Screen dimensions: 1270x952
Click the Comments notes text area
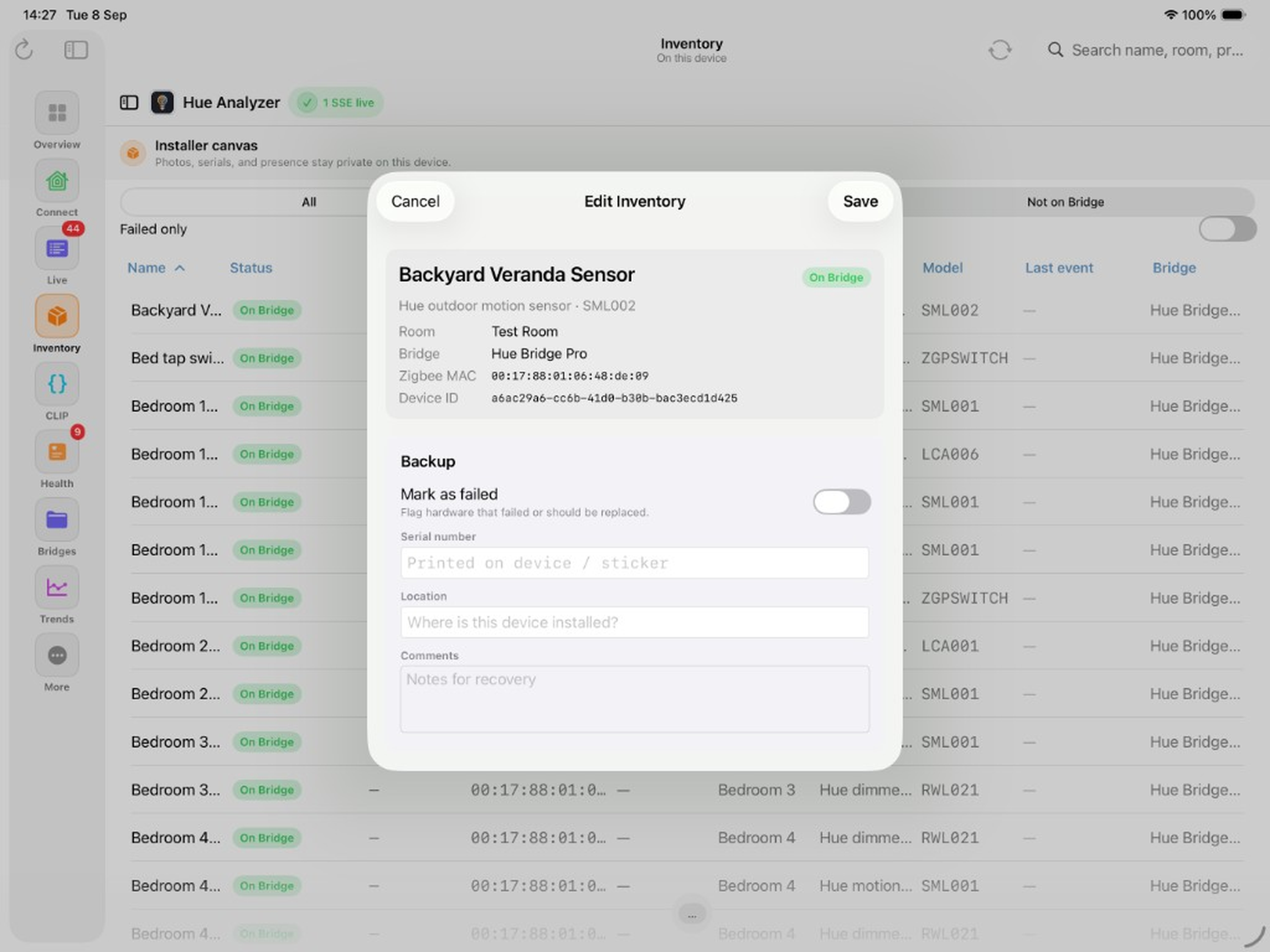[x=635, y=699]
